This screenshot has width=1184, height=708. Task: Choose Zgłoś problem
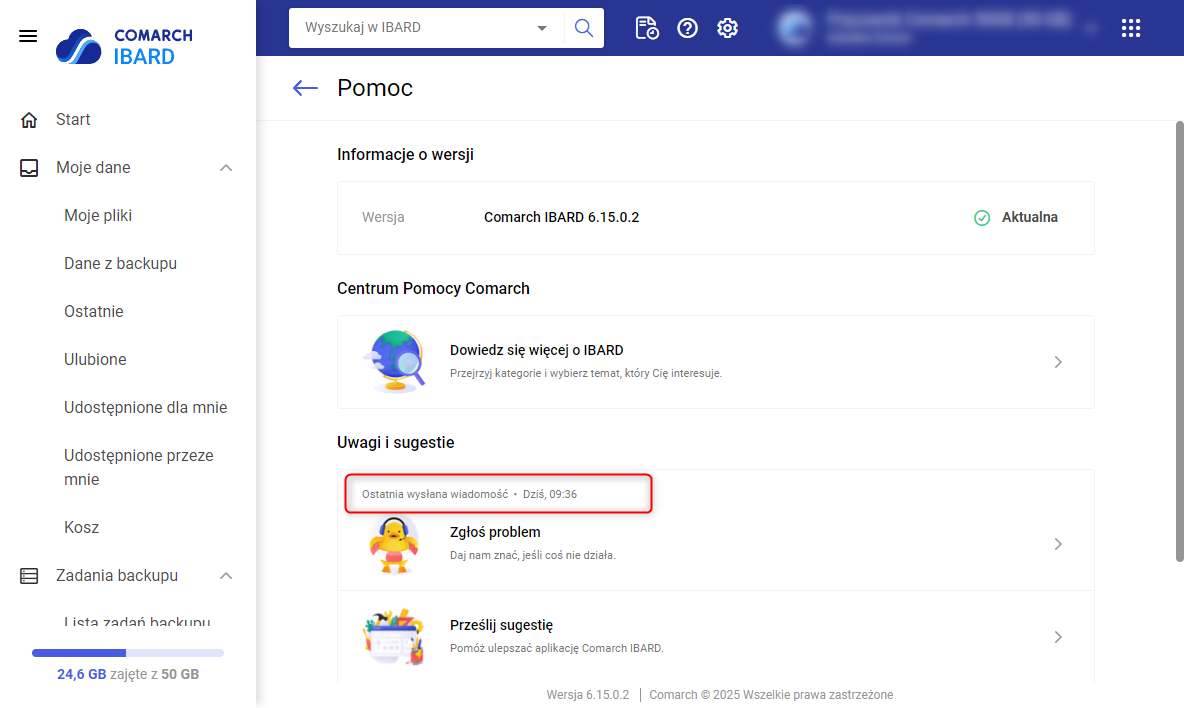pyautogui.click(x=715, y=544)
